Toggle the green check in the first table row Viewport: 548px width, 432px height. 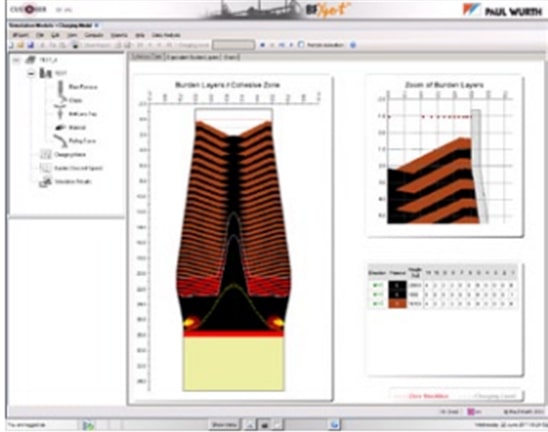[x=377, y=285]
